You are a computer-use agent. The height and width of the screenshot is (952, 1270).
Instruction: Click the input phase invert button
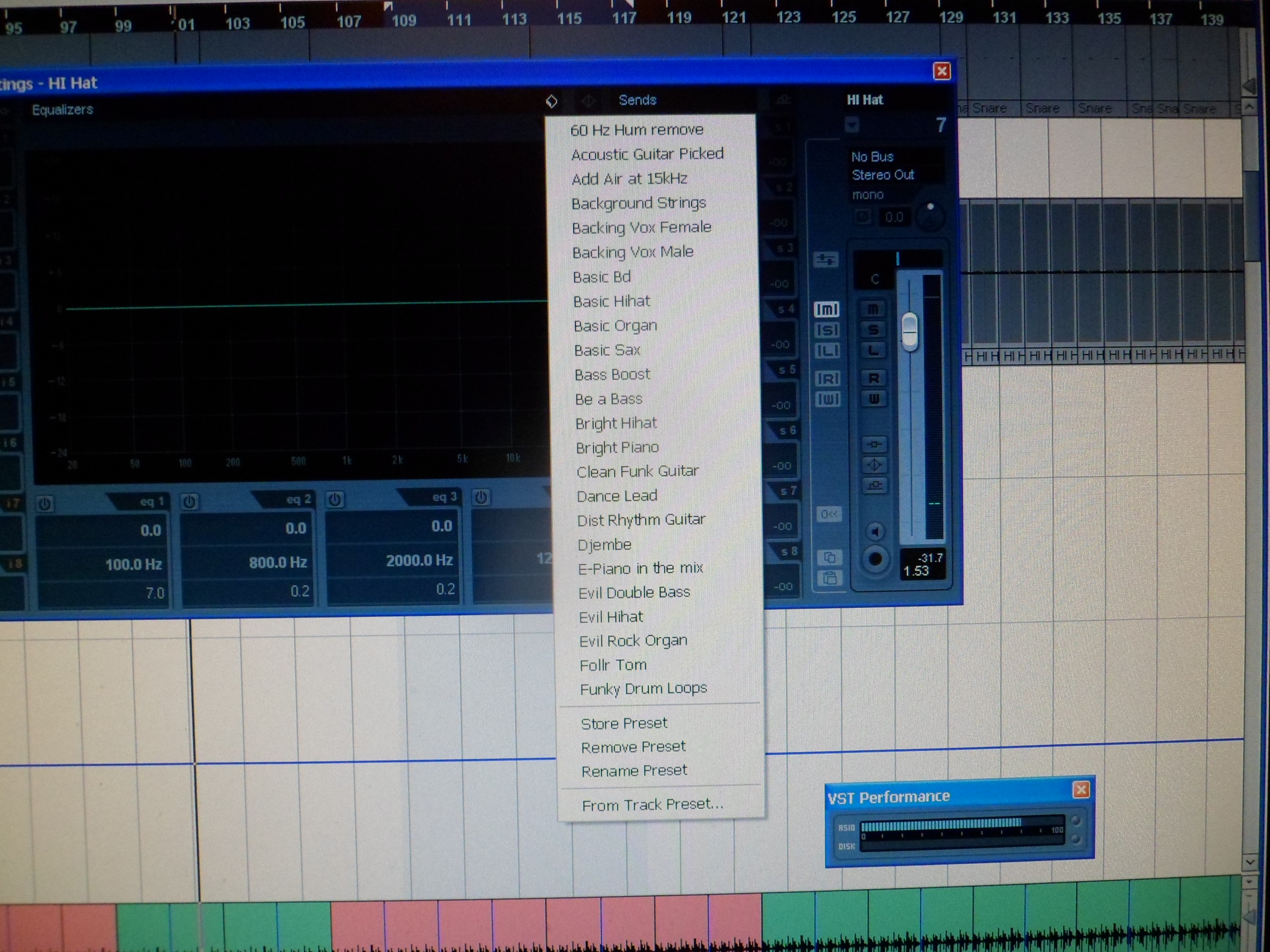[x=862, y=217]
